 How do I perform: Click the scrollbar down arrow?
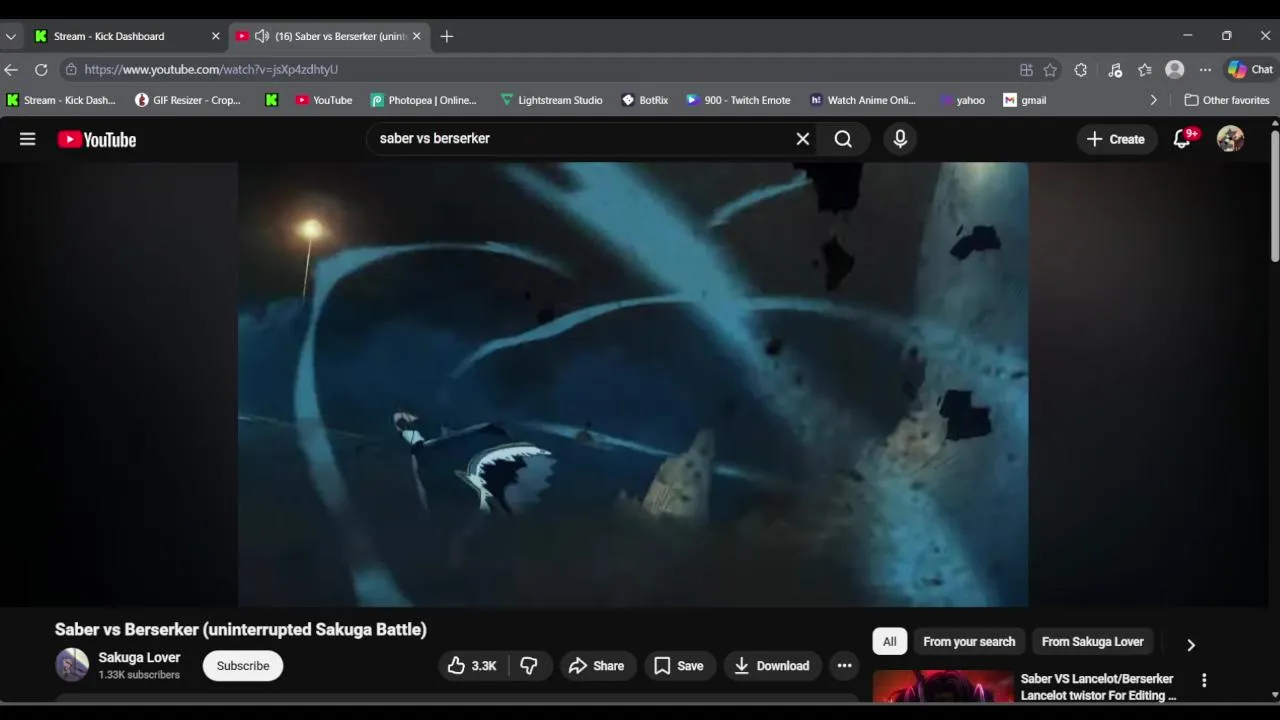(1274, 695)
